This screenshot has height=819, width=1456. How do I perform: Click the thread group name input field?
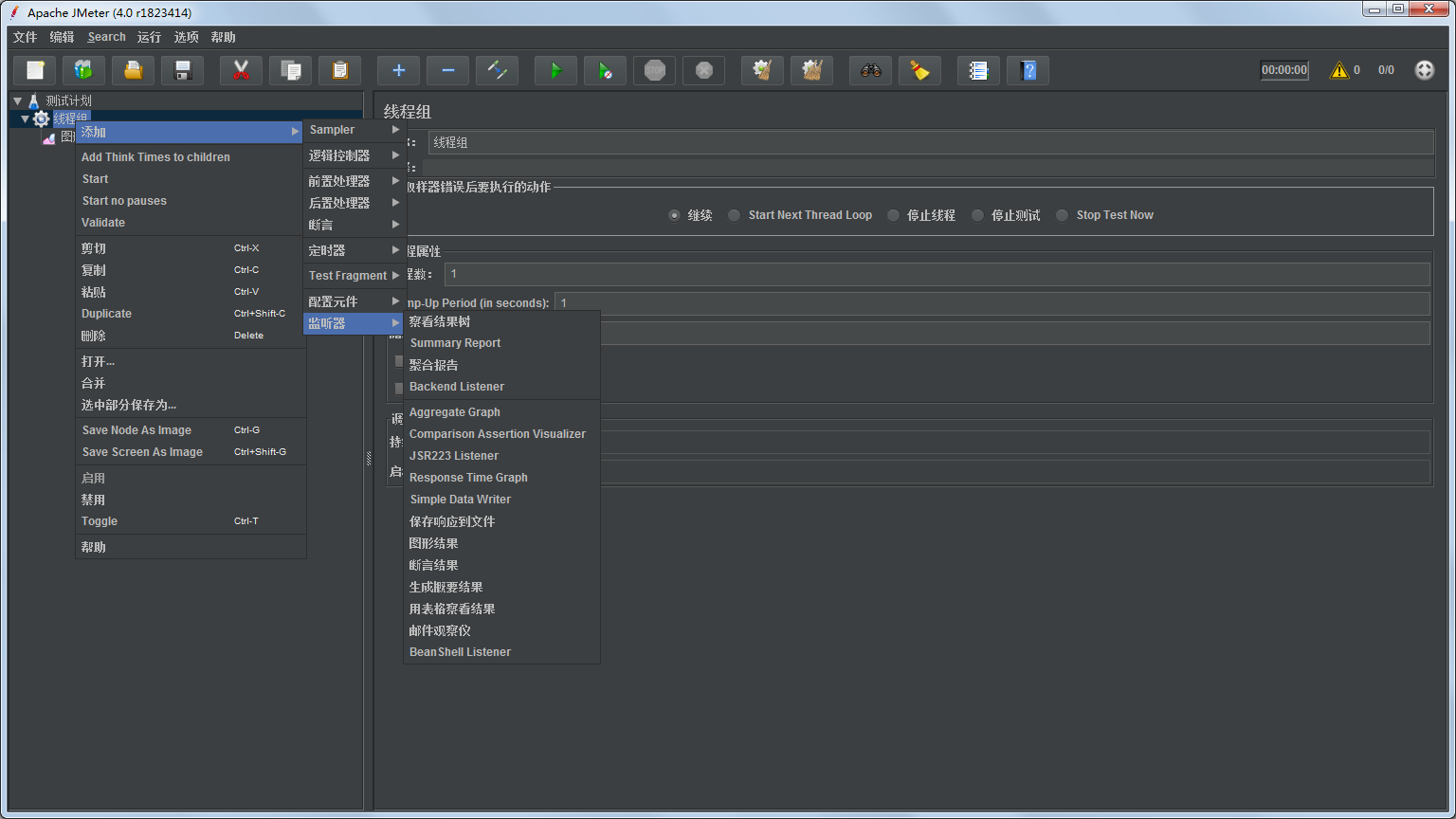coord(929,142)
